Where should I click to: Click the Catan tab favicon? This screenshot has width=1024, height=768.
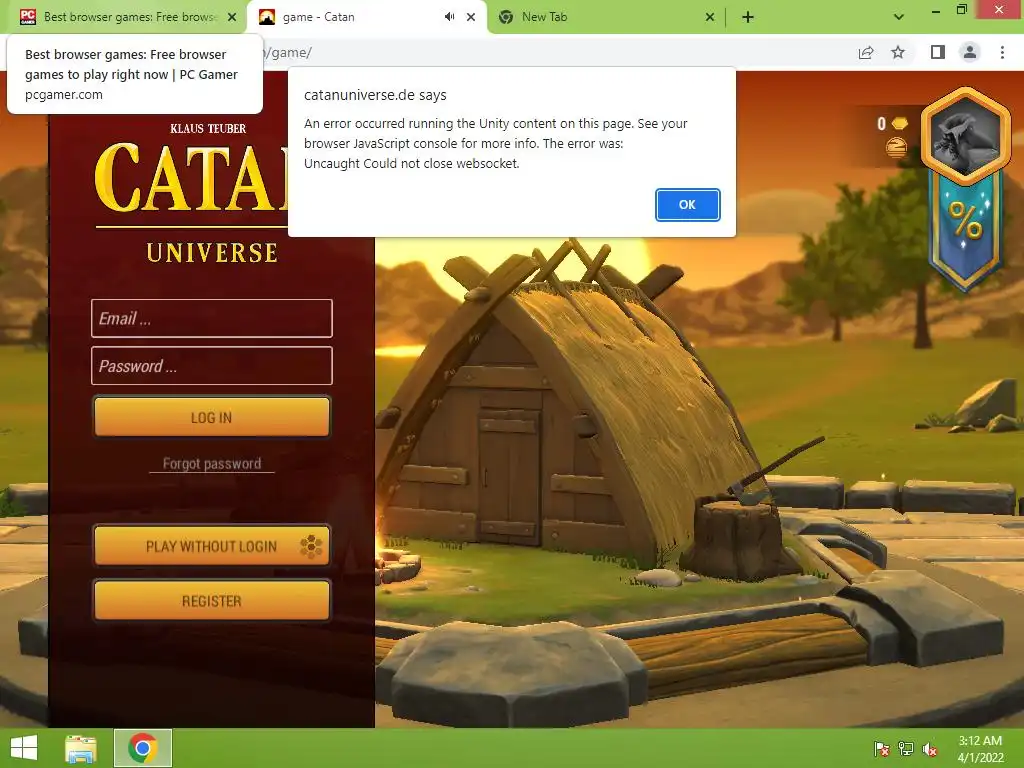tap(266, 17)
